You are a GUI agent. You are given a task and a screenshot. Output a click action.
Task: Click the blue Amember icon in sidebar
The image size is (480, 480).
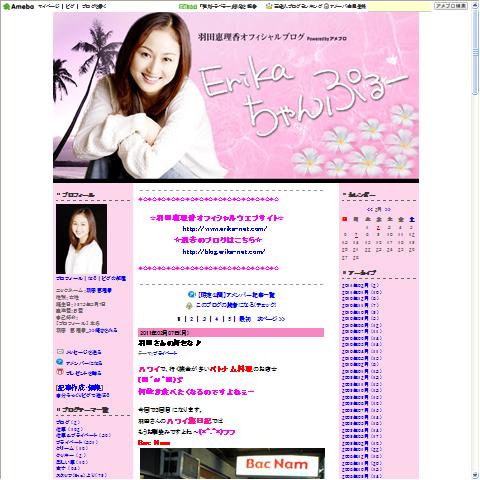(60, 362)
